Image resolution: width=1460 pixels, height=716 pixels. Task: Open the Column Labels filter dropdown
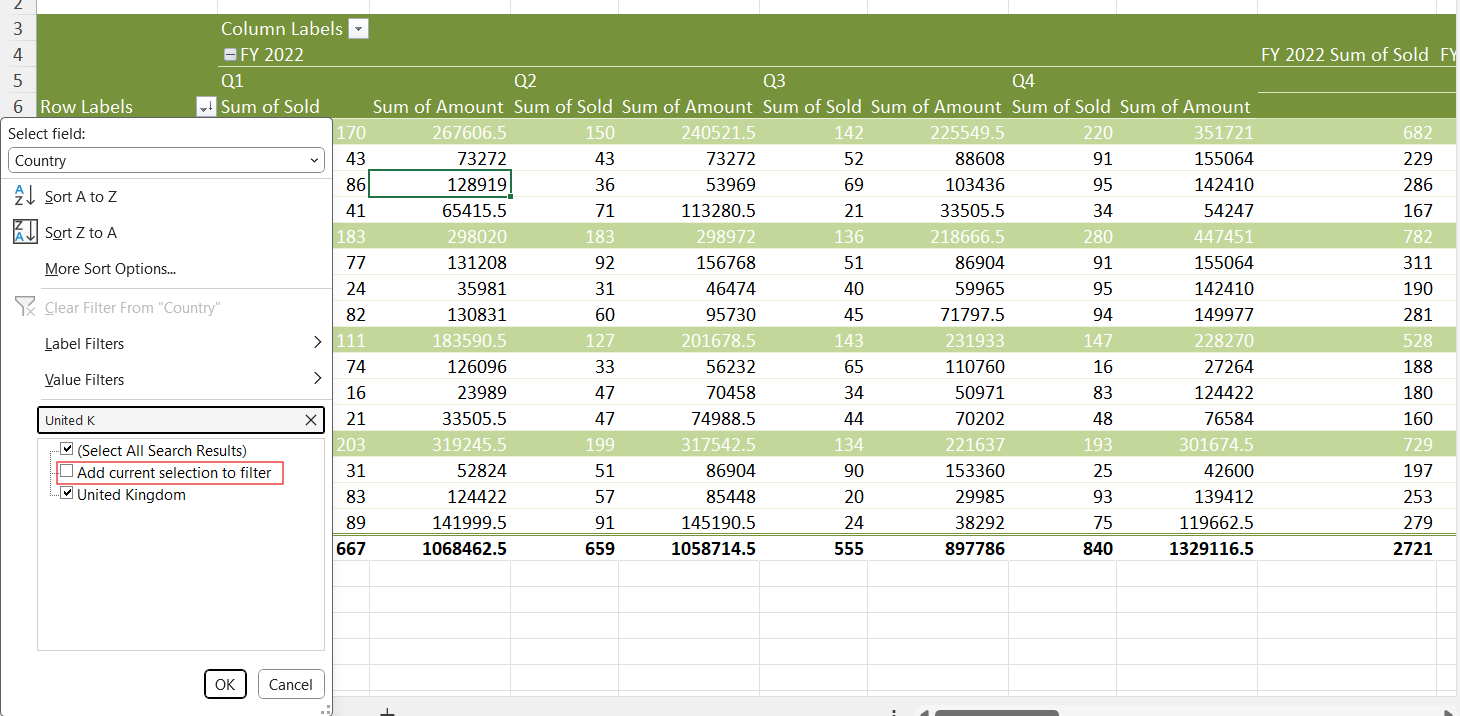(358, 29)
